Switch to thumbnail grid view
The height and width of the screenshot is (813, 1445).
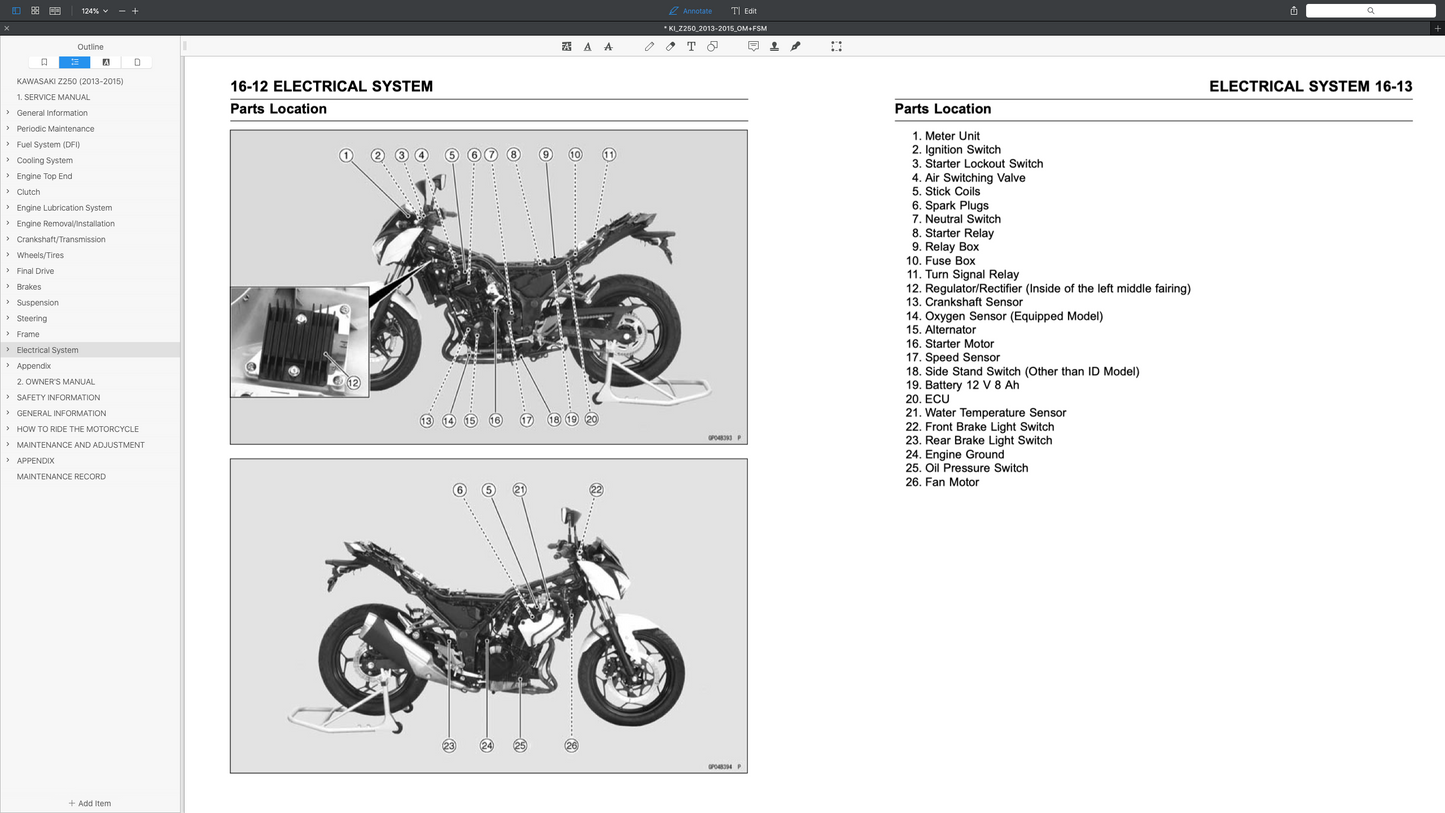point(35,11)
